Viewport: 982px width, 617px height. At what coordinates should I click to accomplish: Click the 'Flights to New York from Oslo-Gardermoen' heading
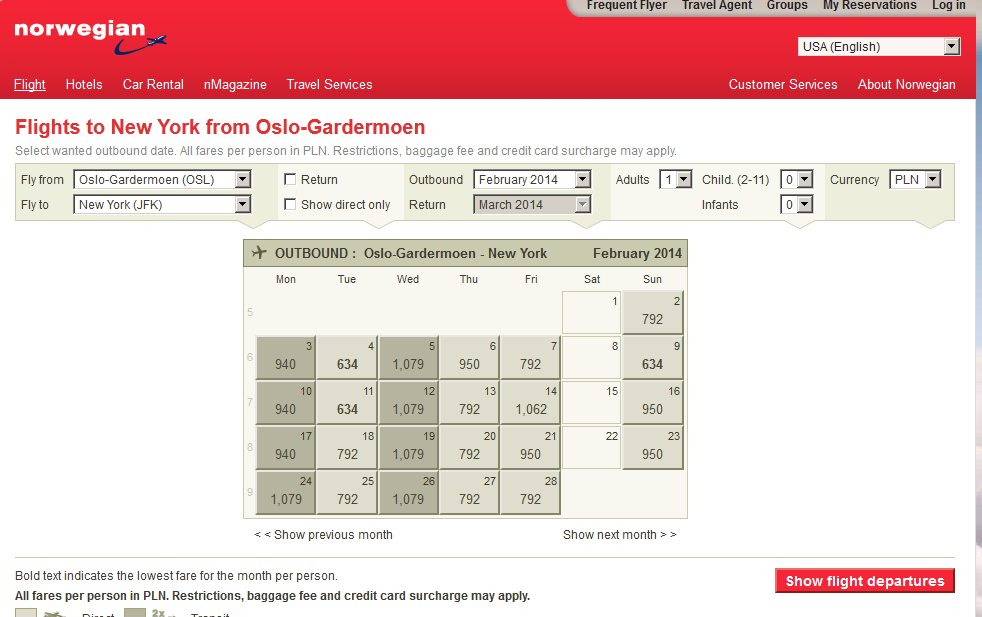(x=220, y=127)
